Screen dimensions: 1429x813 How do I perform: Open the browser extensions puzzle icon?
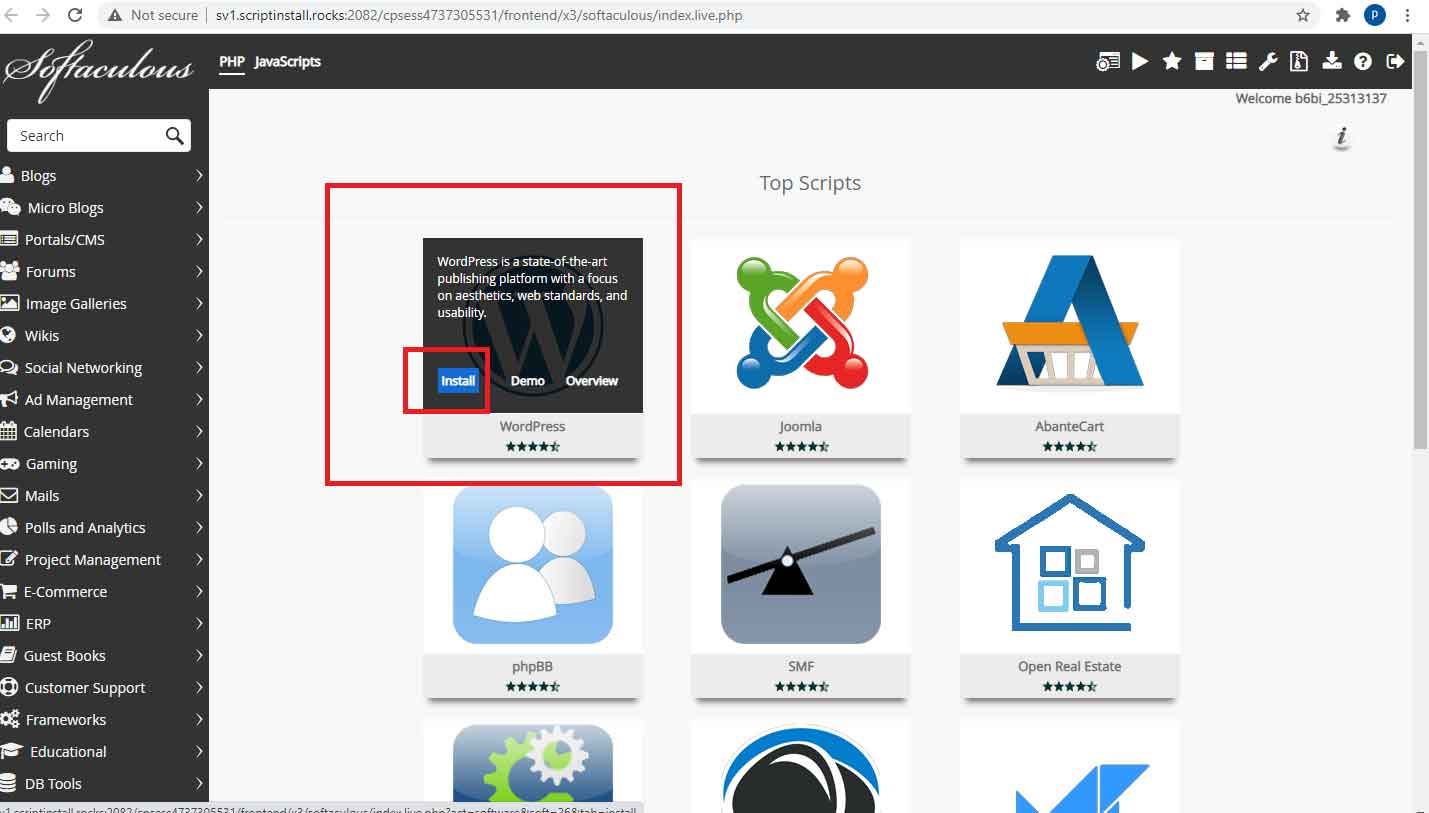point(1342,15)
